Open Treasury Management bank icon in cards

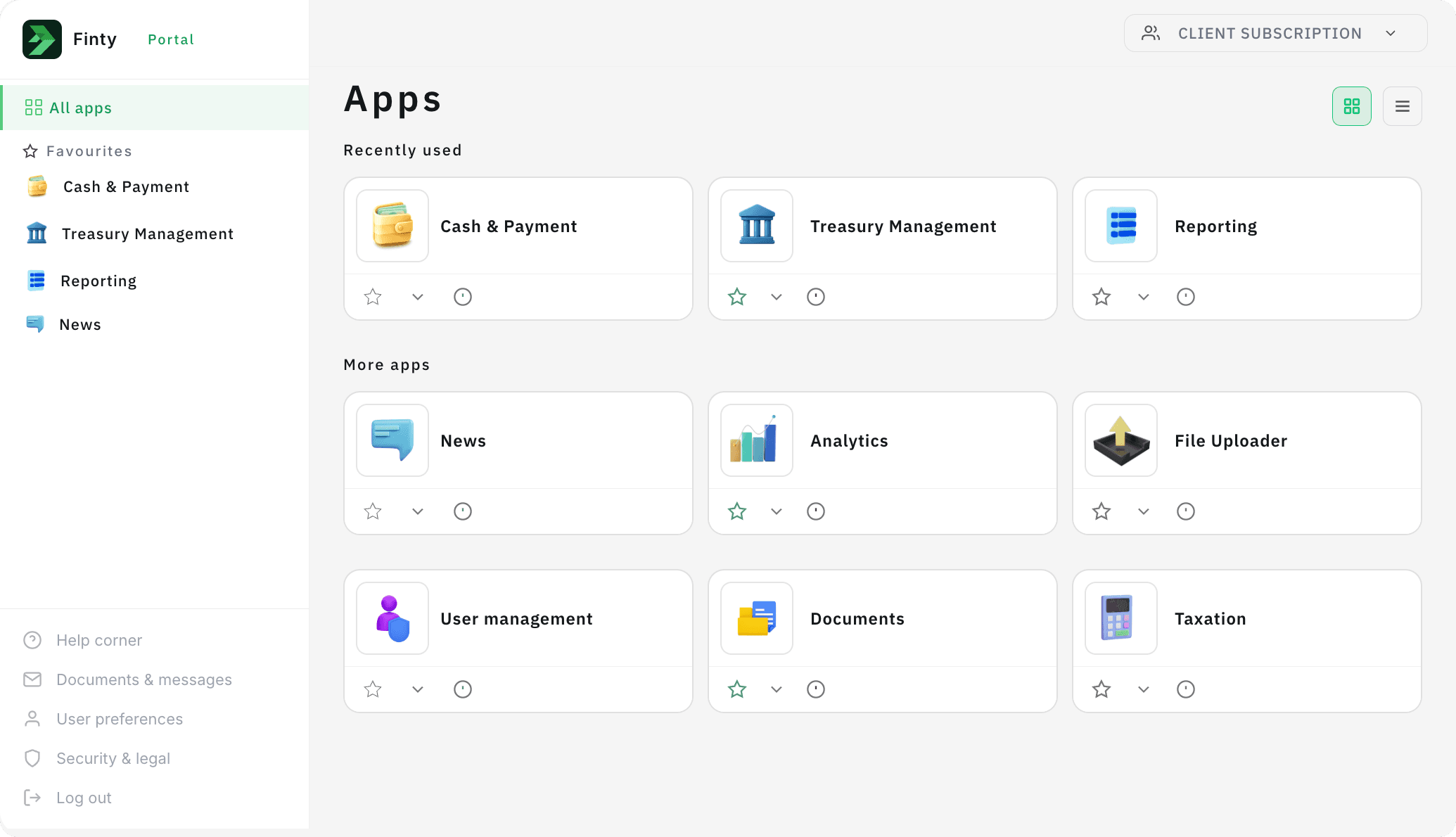(757, 226)
